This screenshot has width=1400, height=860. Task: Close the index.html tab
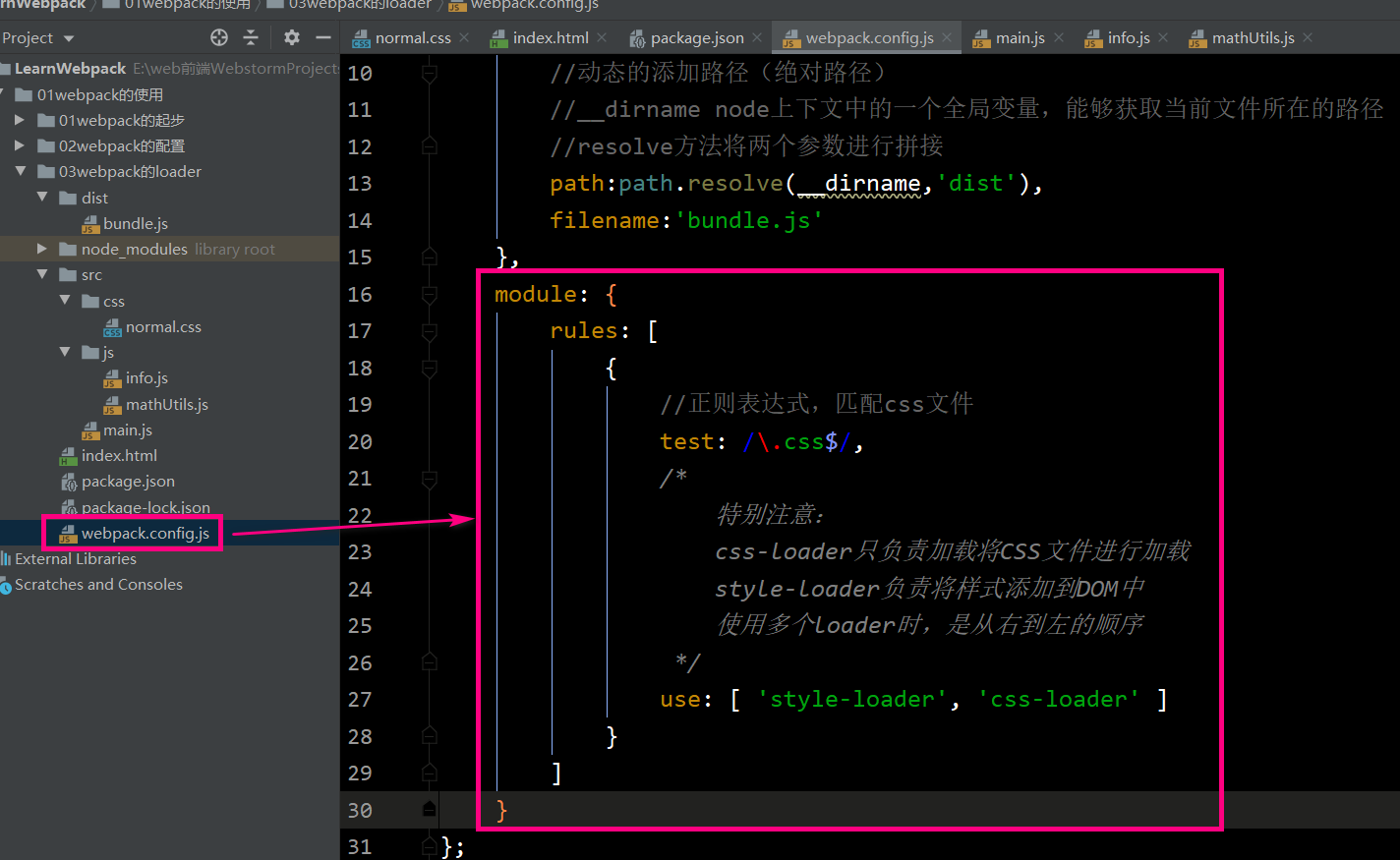(602, 37)
